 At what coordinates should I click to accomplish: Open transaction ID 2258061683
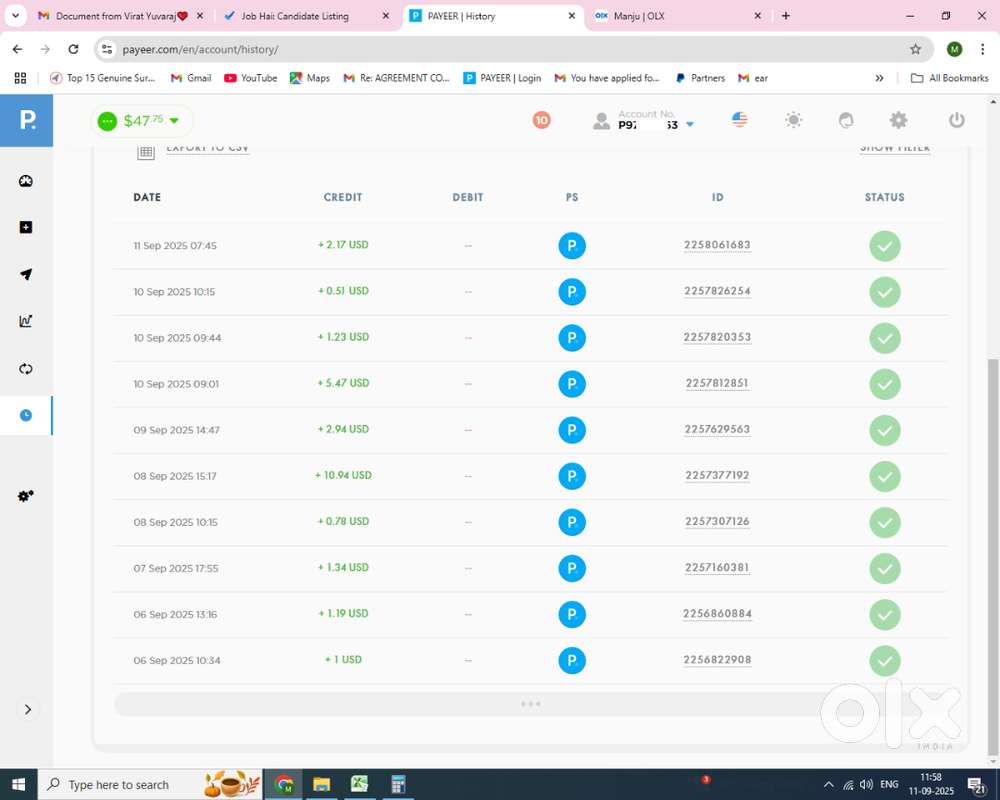pyautogui.click(x=717, y=246)
